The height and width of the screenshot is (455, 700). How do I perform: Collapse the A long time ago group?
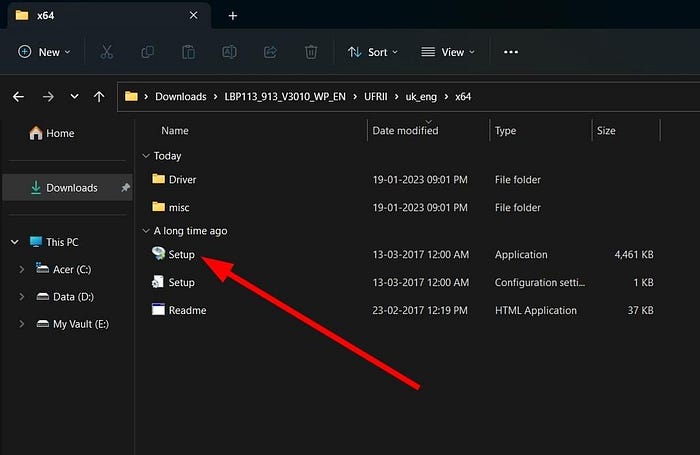pyautogui.click(x=146, y=231)
